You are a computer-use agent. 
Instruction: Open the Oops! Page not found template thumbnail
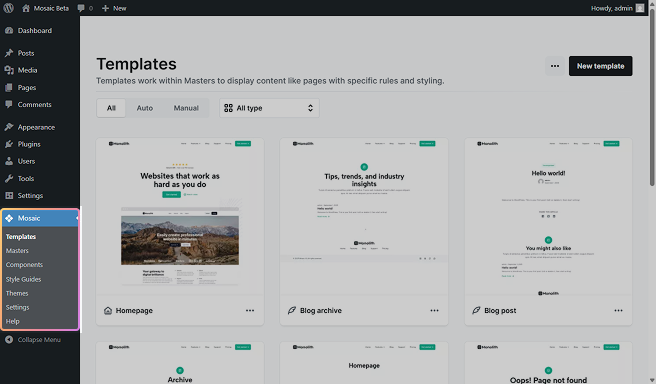(548, 363)
